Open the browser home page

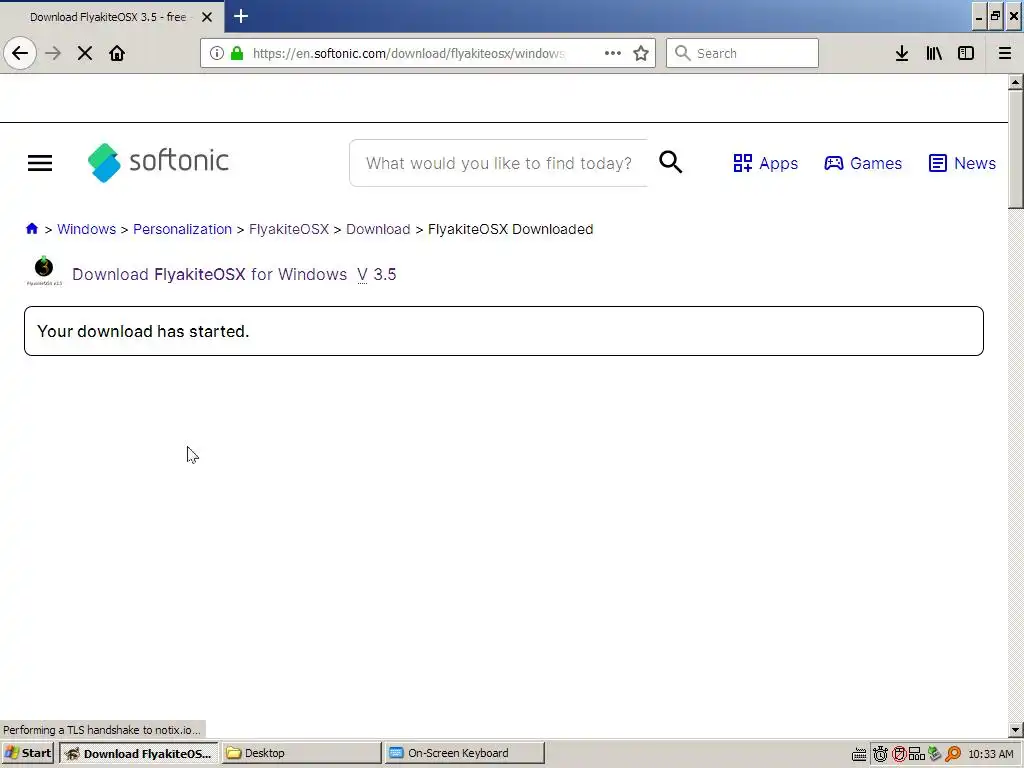[117, 53]
